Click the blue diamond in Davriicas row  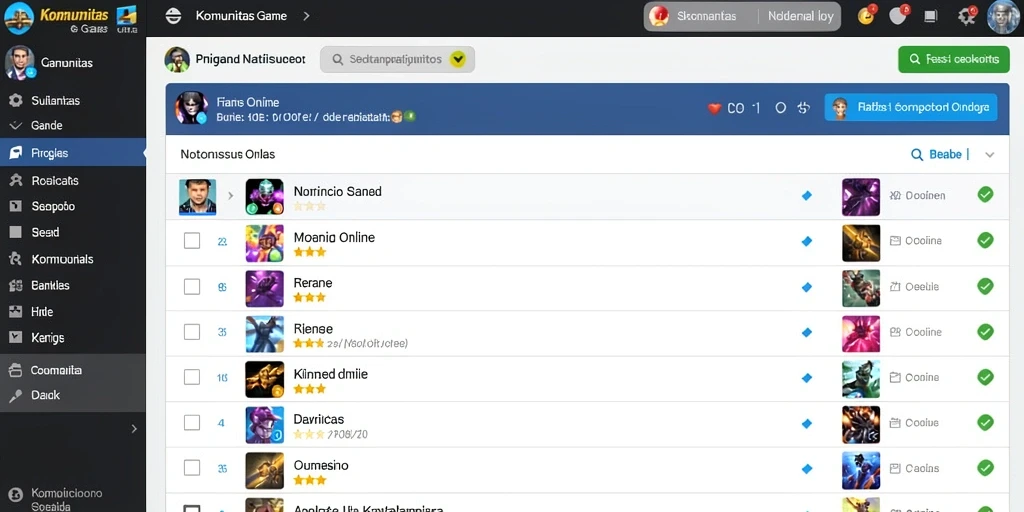click(807, 423)
